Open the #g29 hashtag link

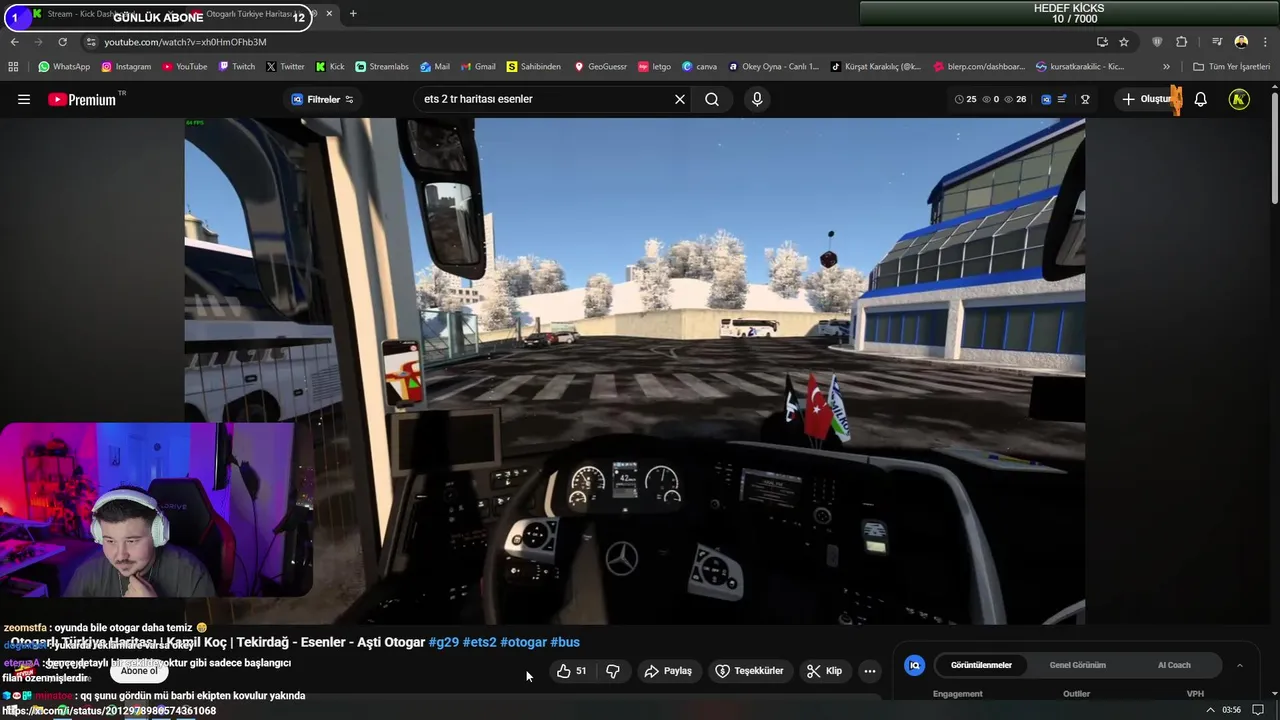click(443, 642)
